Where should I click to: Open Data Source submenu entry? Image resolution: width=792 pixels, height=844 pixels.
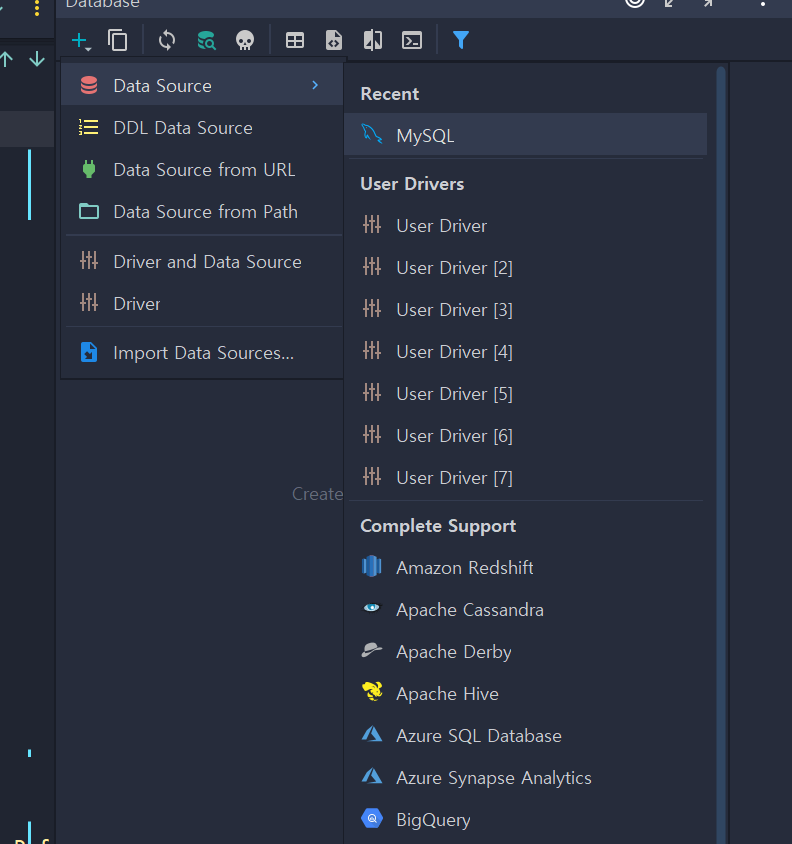202,86
